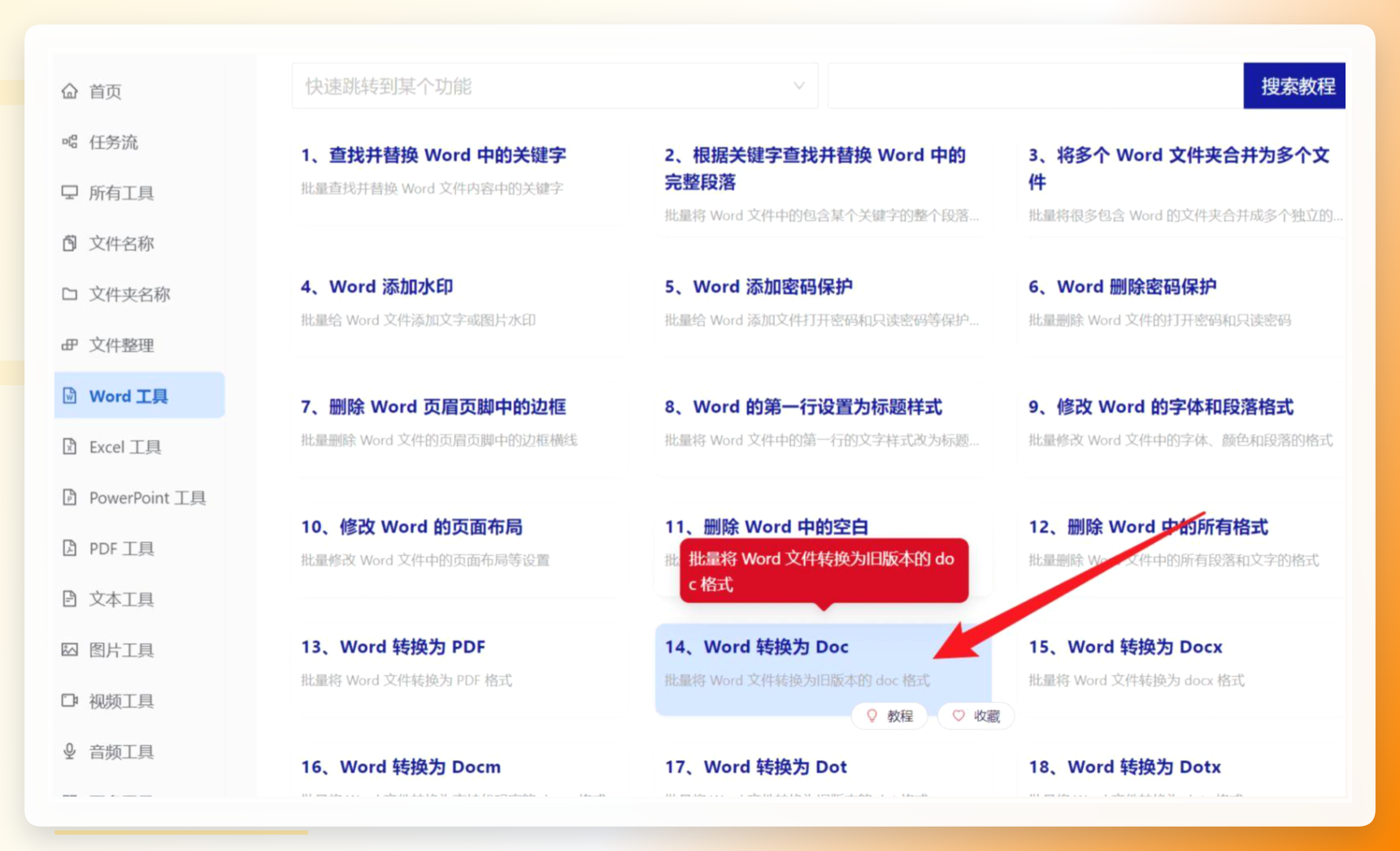Click the Excel file icon in sidebar

tap(70, 446)
